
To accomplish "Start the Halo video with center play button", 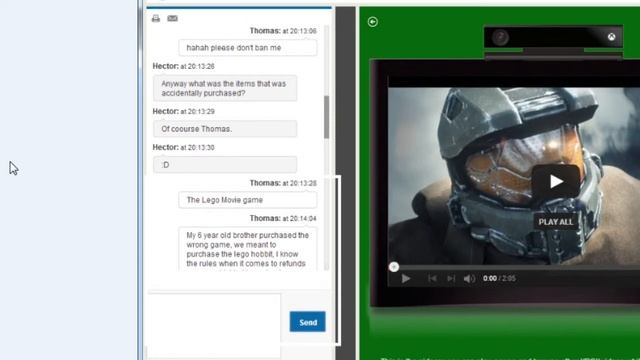I will coord(556,181).
